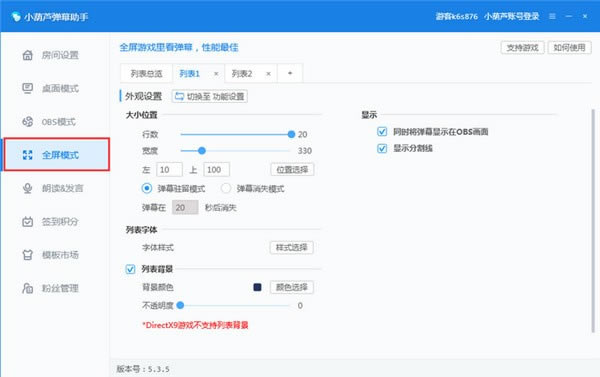
Task: Uncheck the 显示分割线 checkbox
Action: click(382, 148)
